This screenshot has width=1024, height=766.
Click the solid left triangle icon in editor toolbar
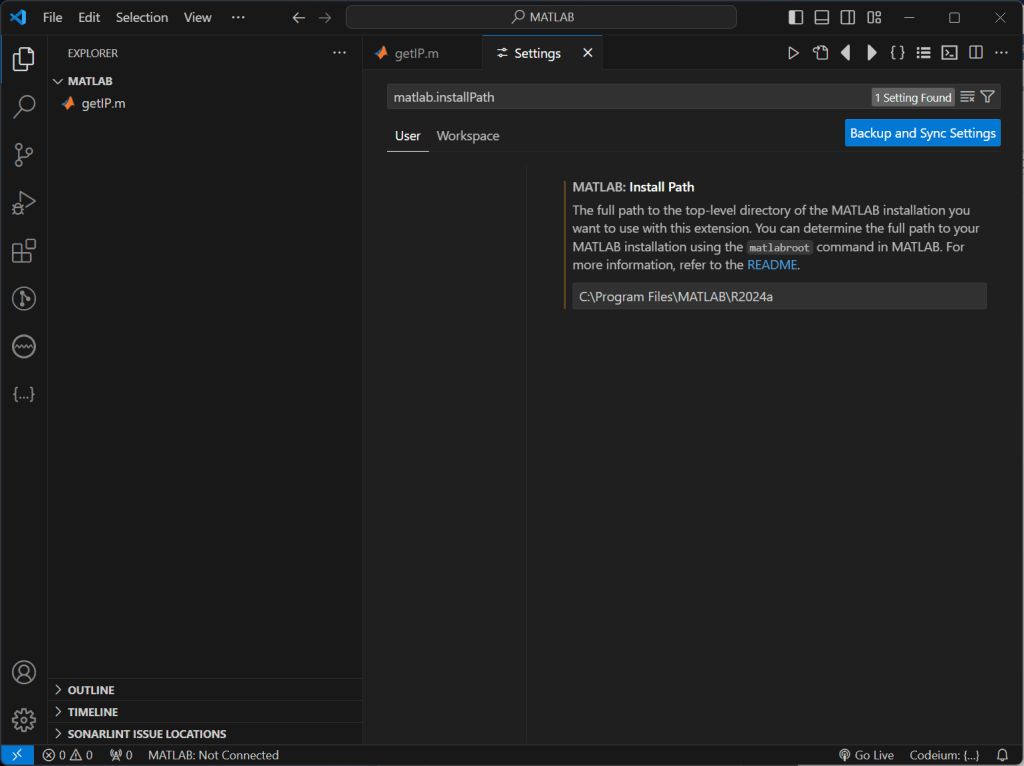(846, 53)
